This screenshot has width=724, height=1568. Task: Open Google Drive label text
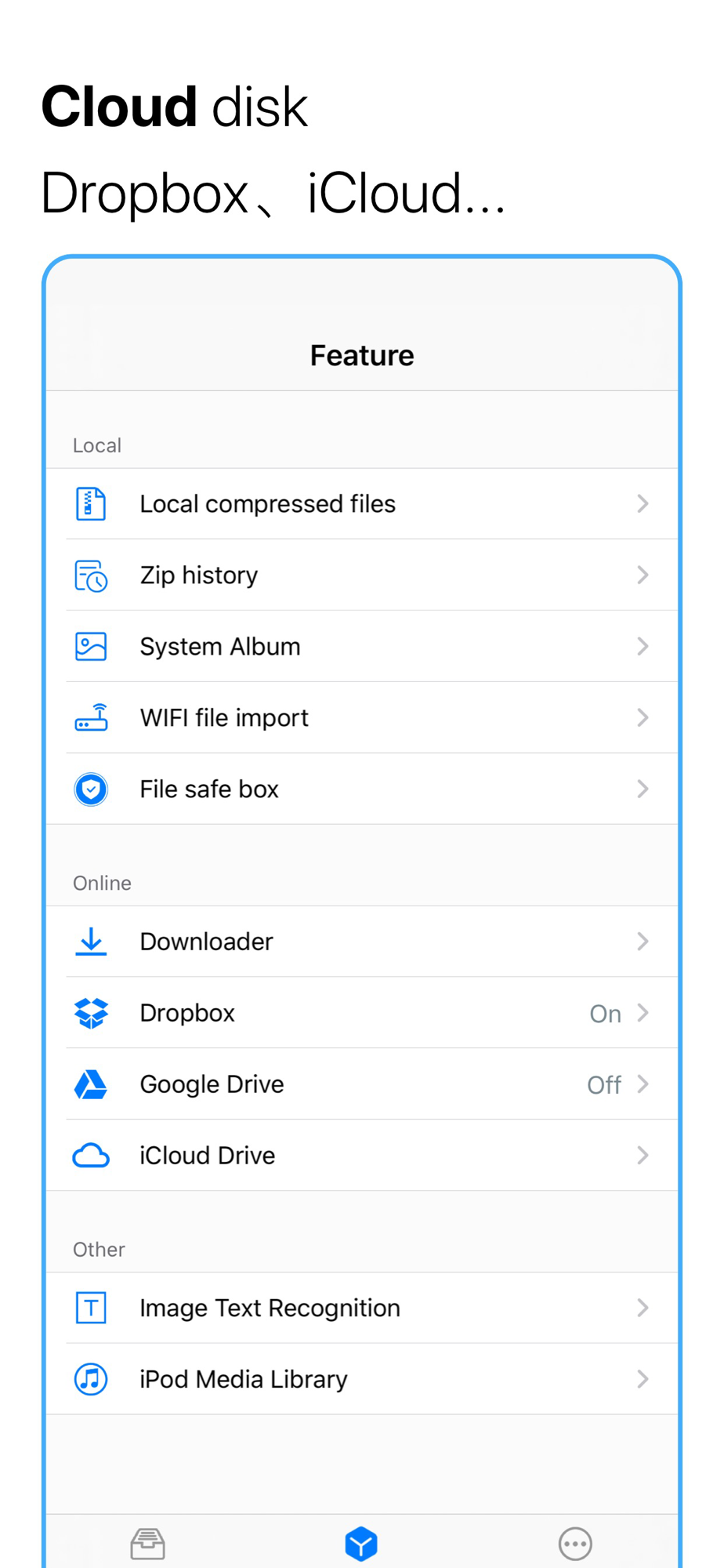212,1085
